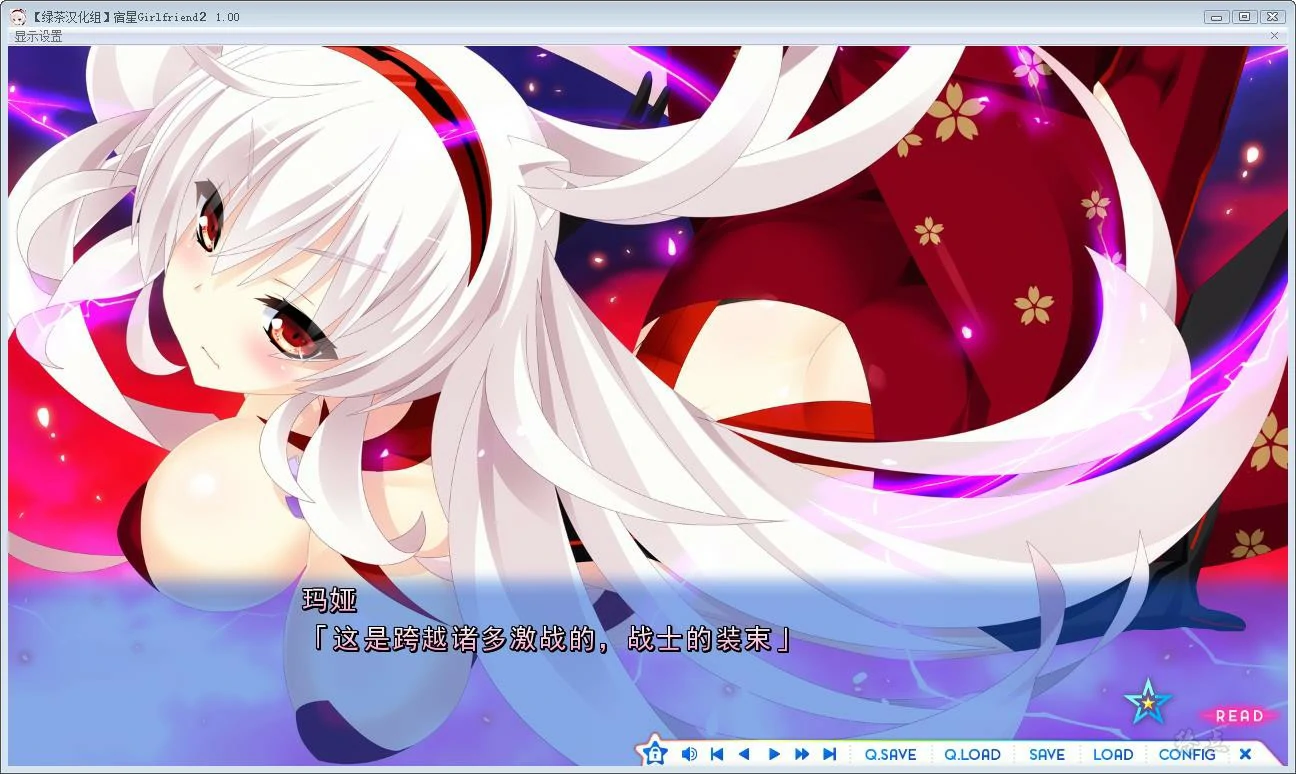This screenshot has height=774, width=1296.
Task: Jump to previous scene with skip-back icon
Action: 716,754
